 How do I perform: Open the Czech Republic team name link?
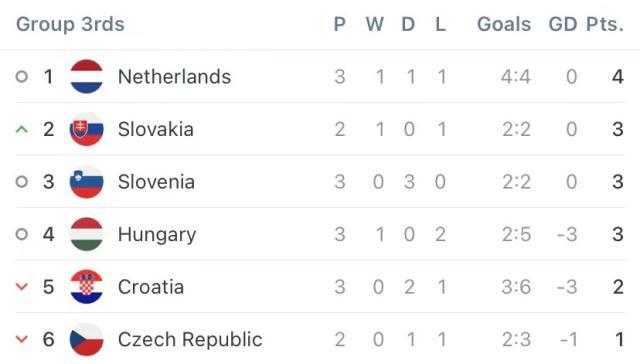pyautogui.click(x=190, y=340)
